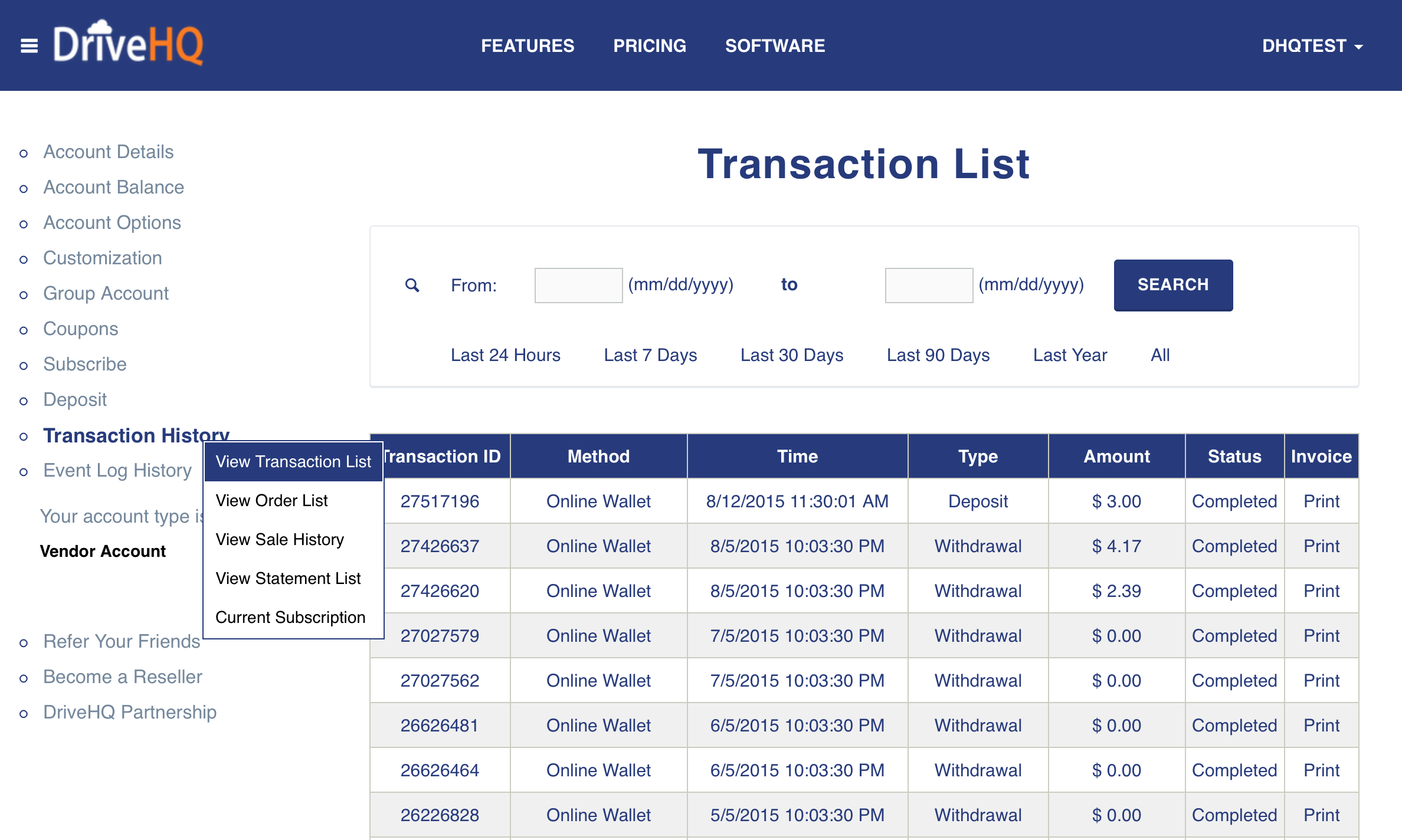Click the magnifier search icon
Image resolution: width=1402 pixels, height=840 pixels.
click(412, 286)
